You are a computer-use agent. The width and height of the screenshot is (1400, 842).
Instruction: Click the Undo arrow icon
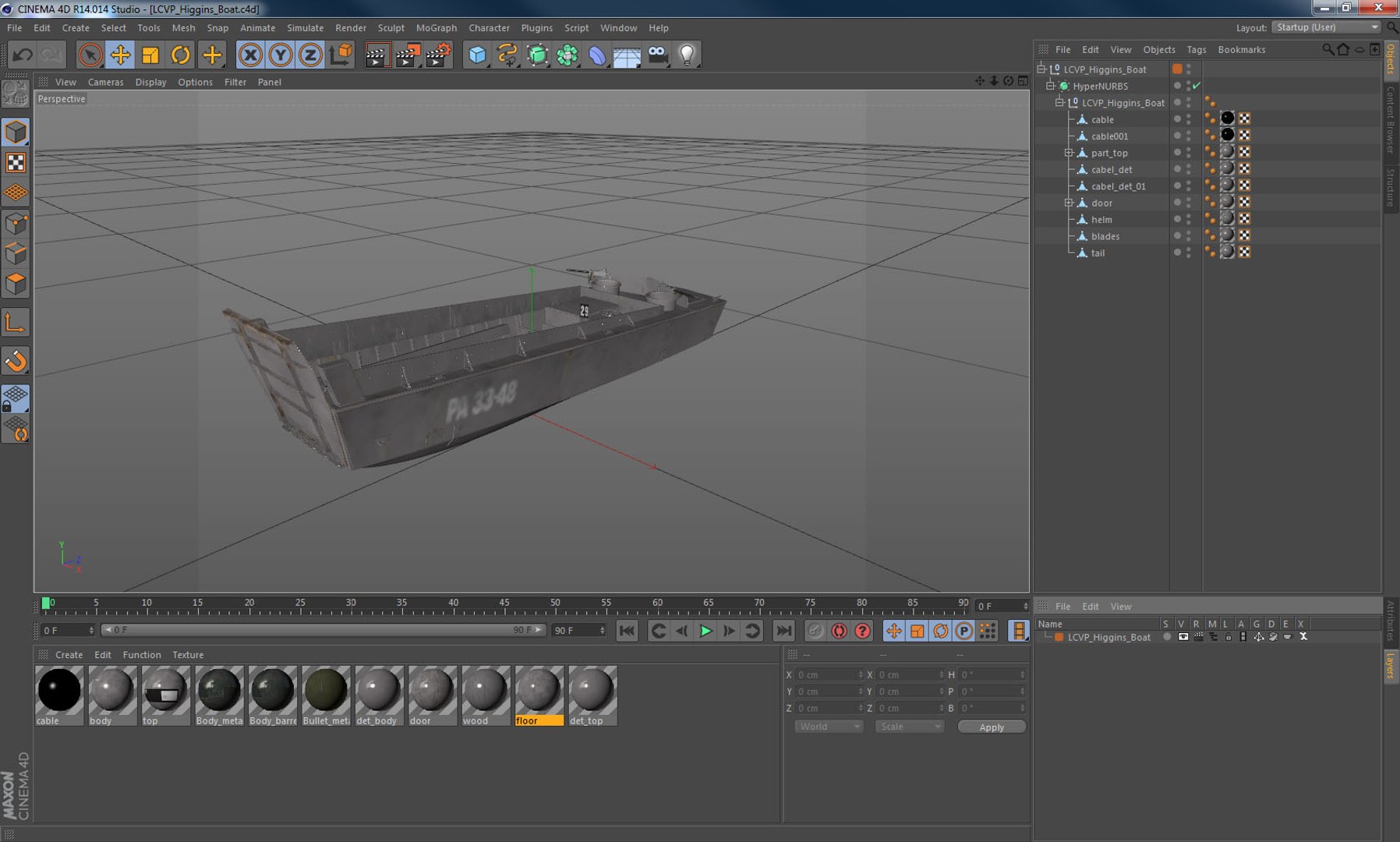pos(23,55)
